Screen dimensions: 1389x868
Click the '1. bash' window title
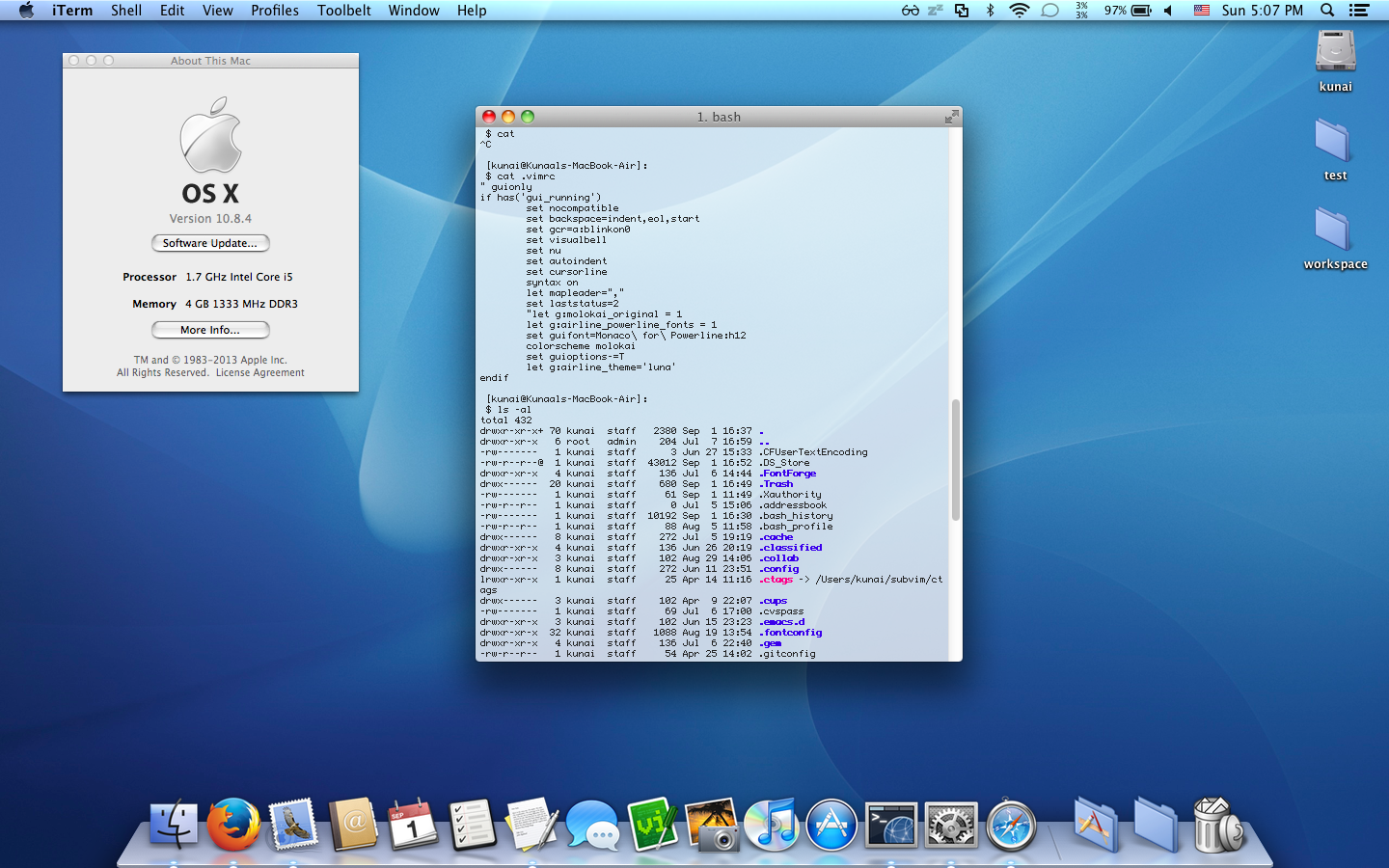tap(719, 117)
